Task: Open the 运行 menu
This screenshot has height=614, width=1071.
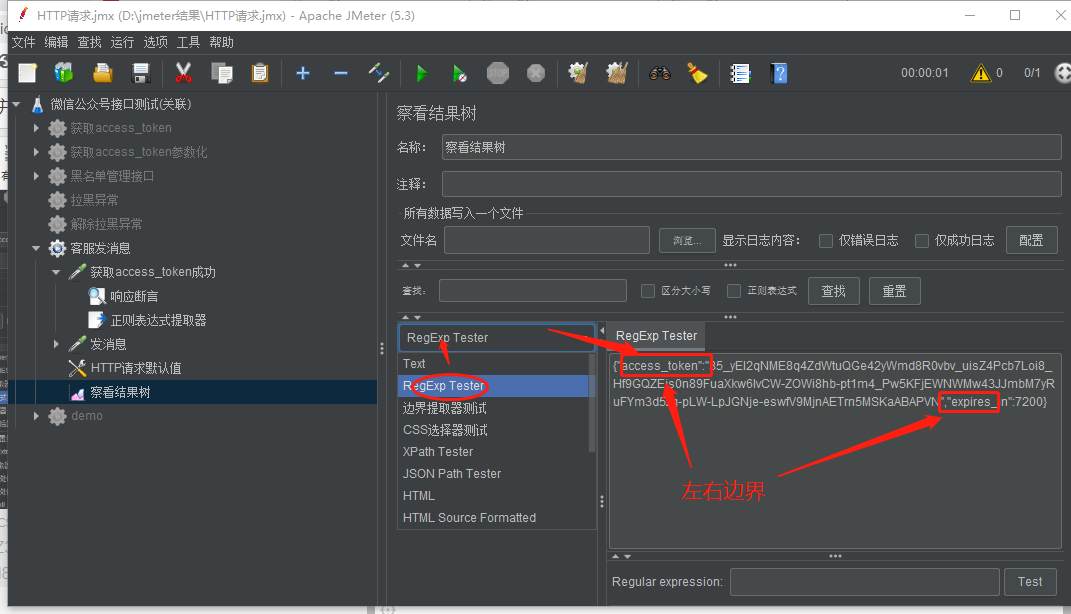Action: point(122,42)
